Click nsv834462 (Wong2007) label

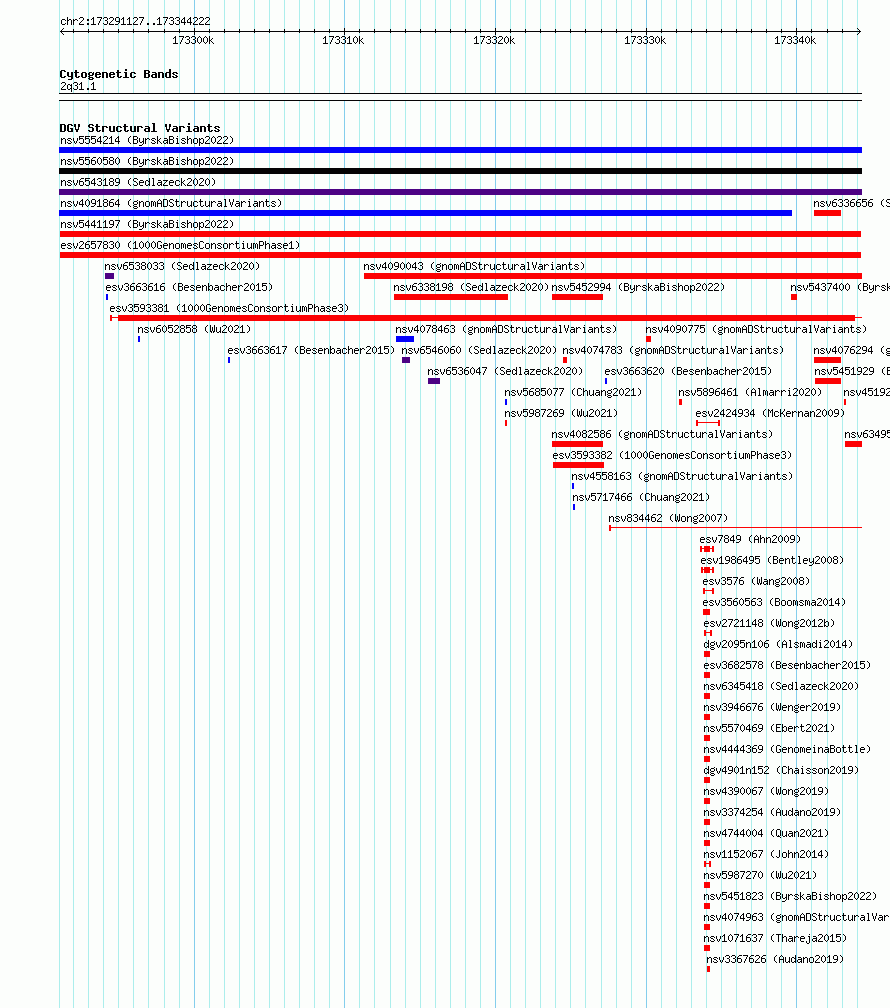click(x=668, y=518)
